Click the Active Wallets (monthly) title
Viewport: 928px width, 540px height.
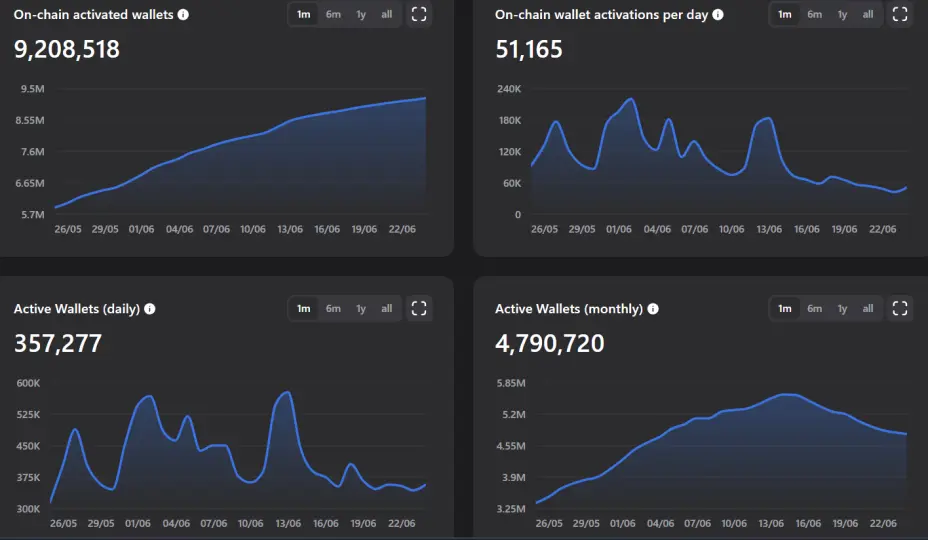pyautogui.click(x=569, y=309)
